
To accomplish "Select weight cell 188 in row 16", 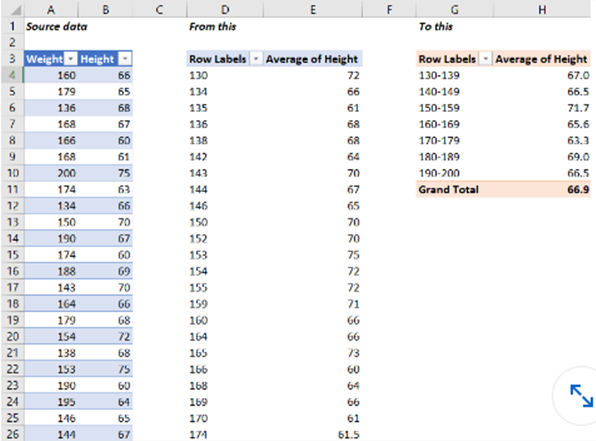I will (x=51, y=271).
